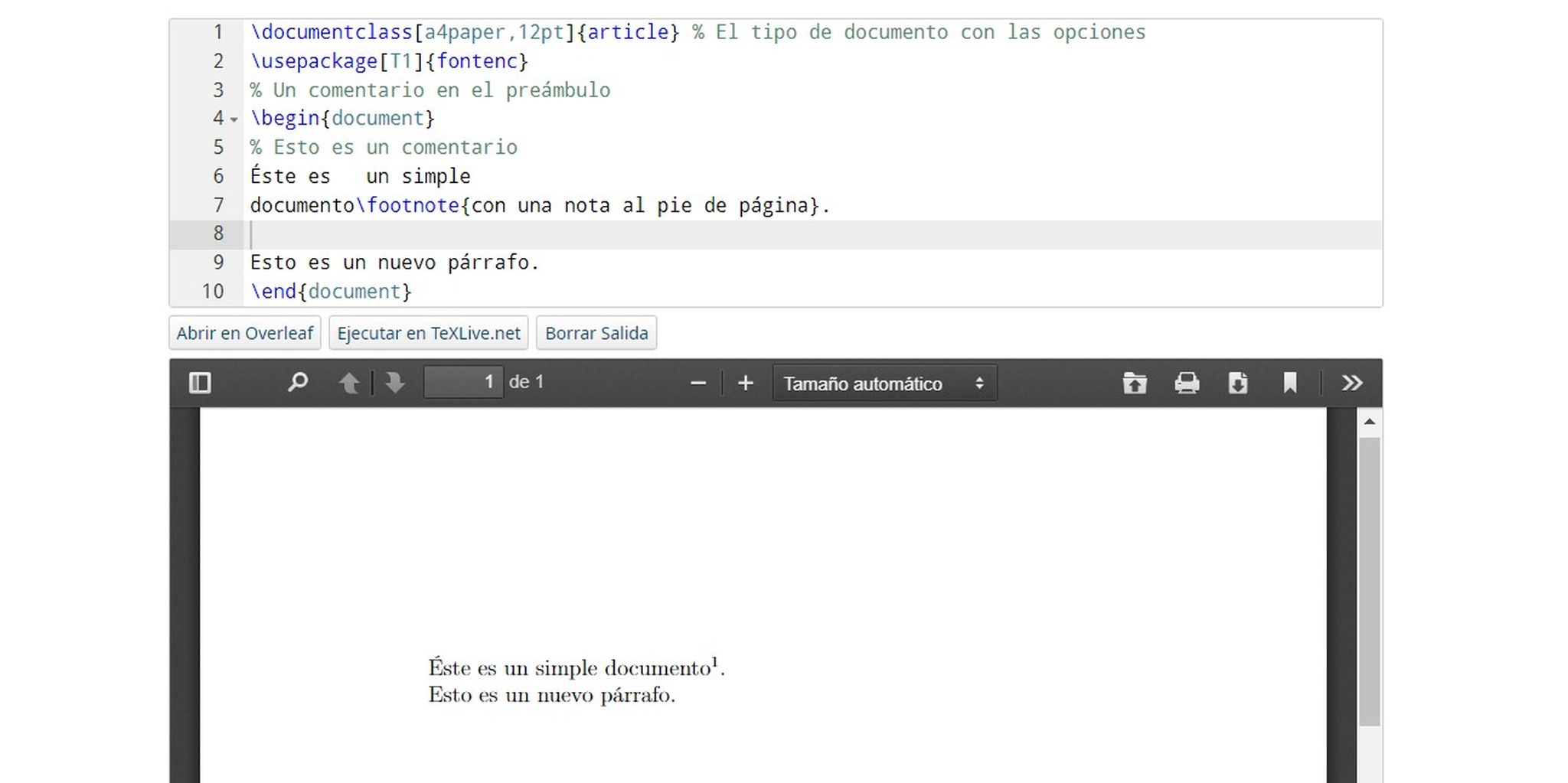Click line number 10 in the editor
Image resolution: width=1568 pixels, height=783 pixels.
click(x=214, y=292)
